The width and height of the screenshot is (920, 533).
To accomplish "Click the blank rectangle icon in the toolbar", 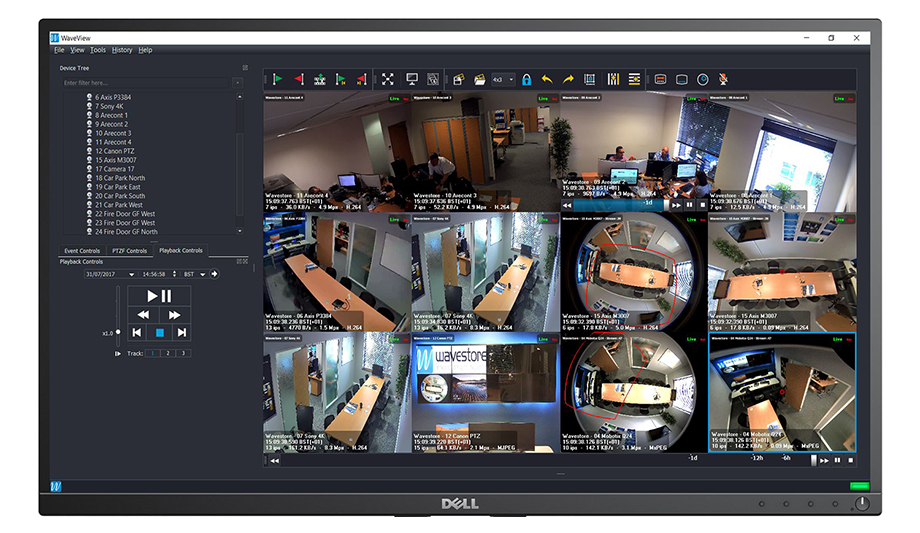I will (x=681, y=79).
